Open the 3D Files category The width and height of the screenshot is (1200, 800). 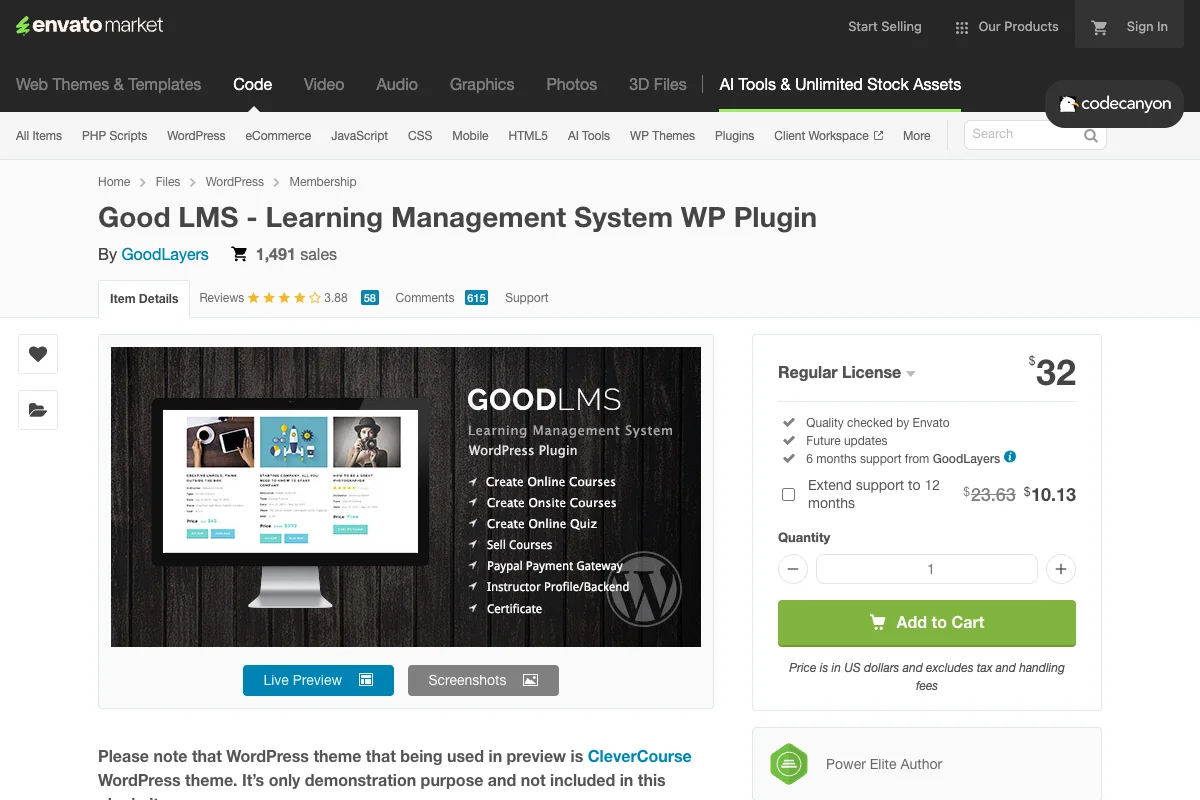[658, 85]
